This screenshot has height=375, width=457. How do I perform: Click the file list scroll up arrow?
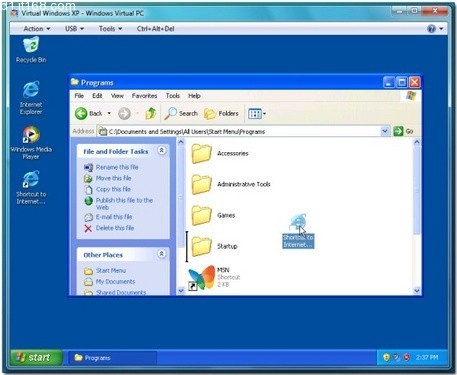pyautogui.click(x=417, y=142)
